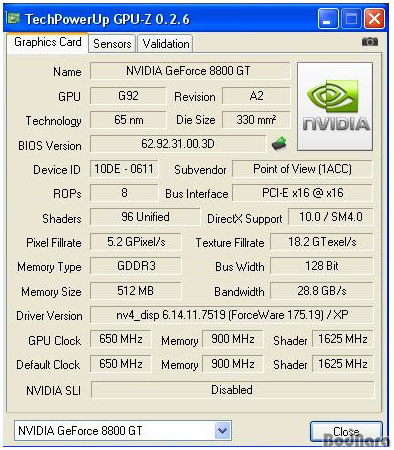Click the Name field showing GeForce 8800 GT
The height and width of the screenshot is (450, 394).
click(x=190, y=71)
